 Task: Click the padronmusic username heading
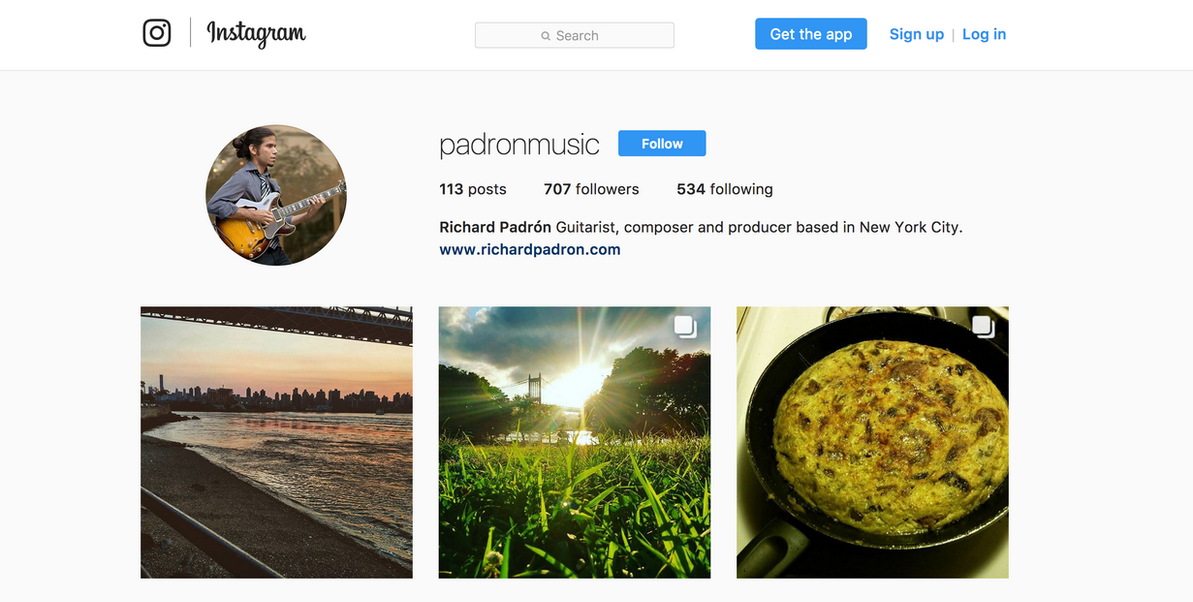519,145
